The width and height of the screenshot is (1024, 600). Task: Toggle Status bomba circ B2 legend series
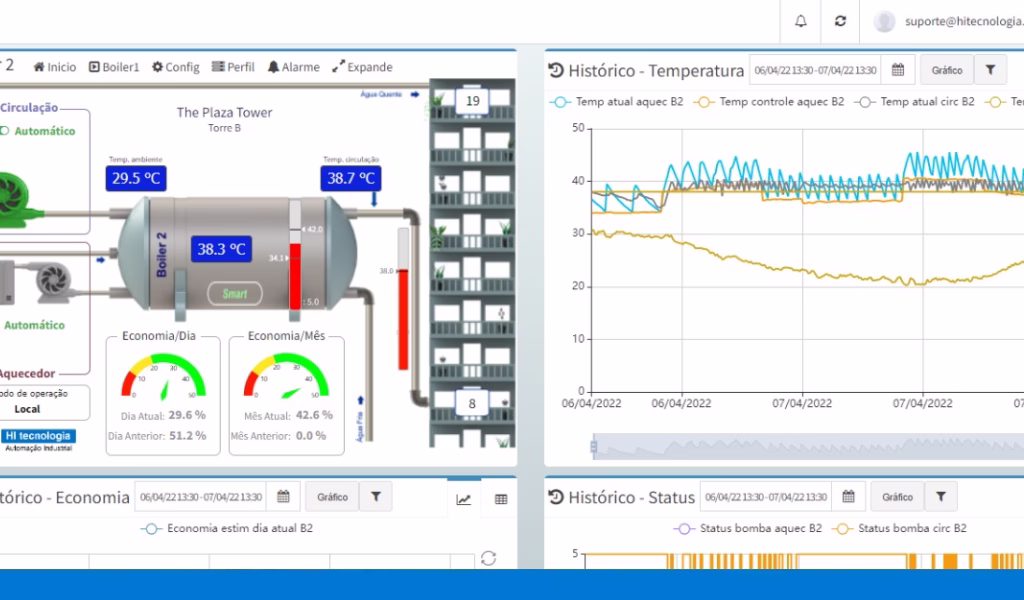(899, 528)
